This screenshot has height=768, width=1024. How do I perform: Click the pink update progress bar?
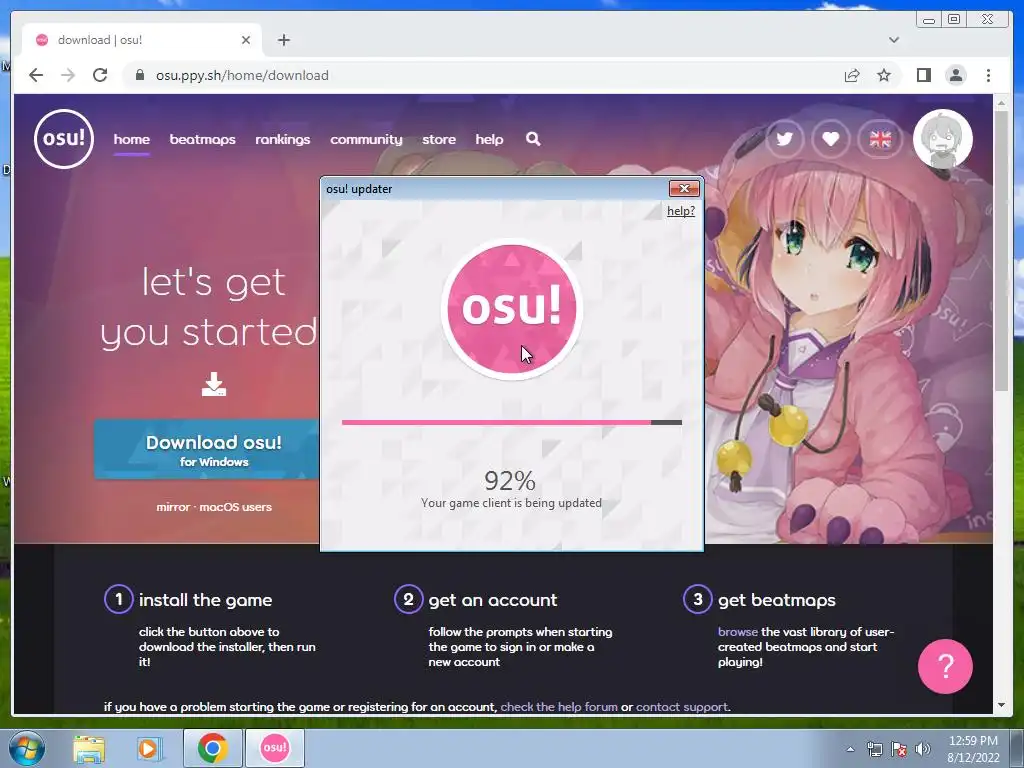(x=511, y=423)
